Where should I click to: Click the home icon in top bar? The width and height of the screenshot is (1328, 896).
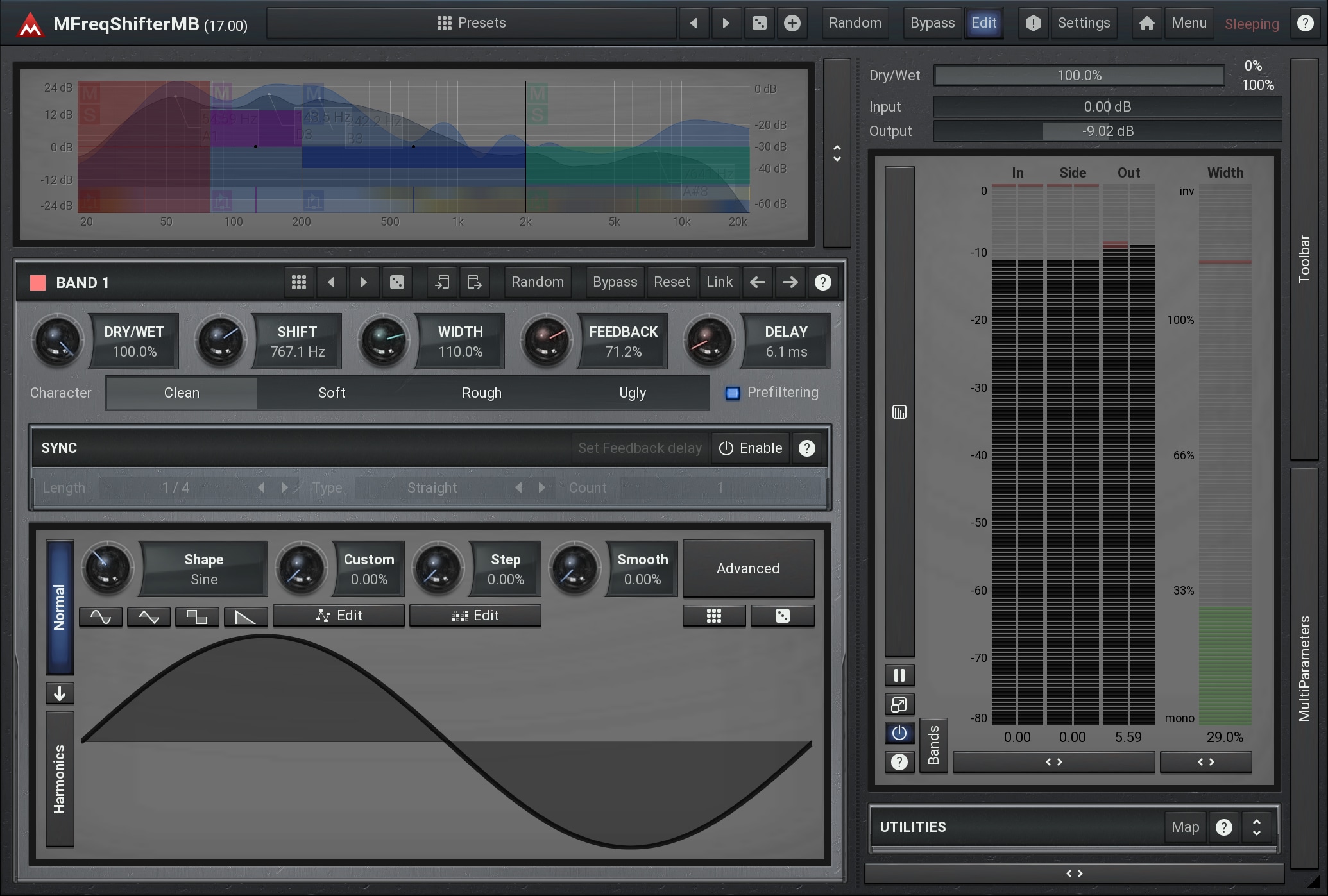point(1146,23)
